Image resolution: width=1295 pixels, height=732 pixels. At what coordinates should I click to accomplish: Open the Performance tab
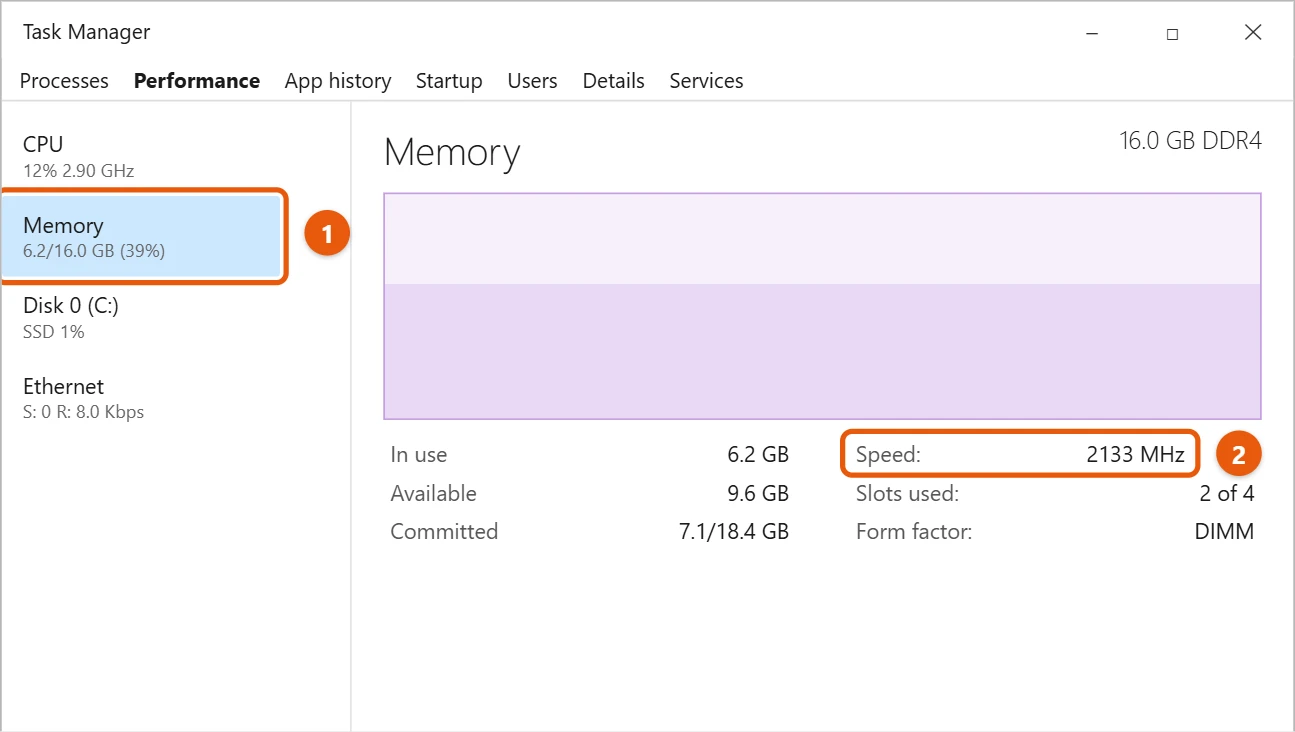pyautogui.click(x=197, y=81)
